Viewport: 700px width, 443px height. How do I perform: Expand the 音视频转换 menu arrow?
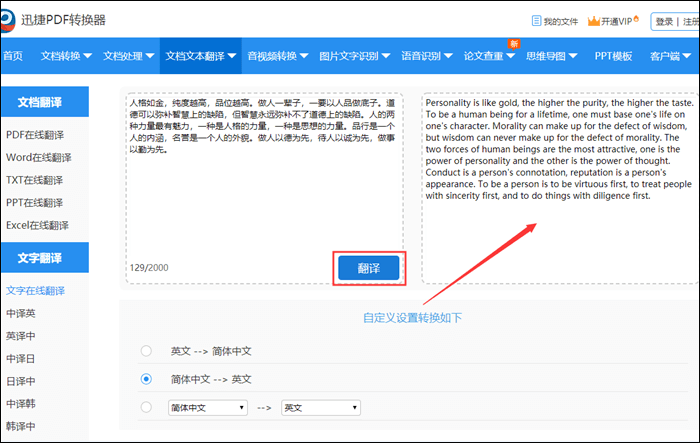click(304, 56)
